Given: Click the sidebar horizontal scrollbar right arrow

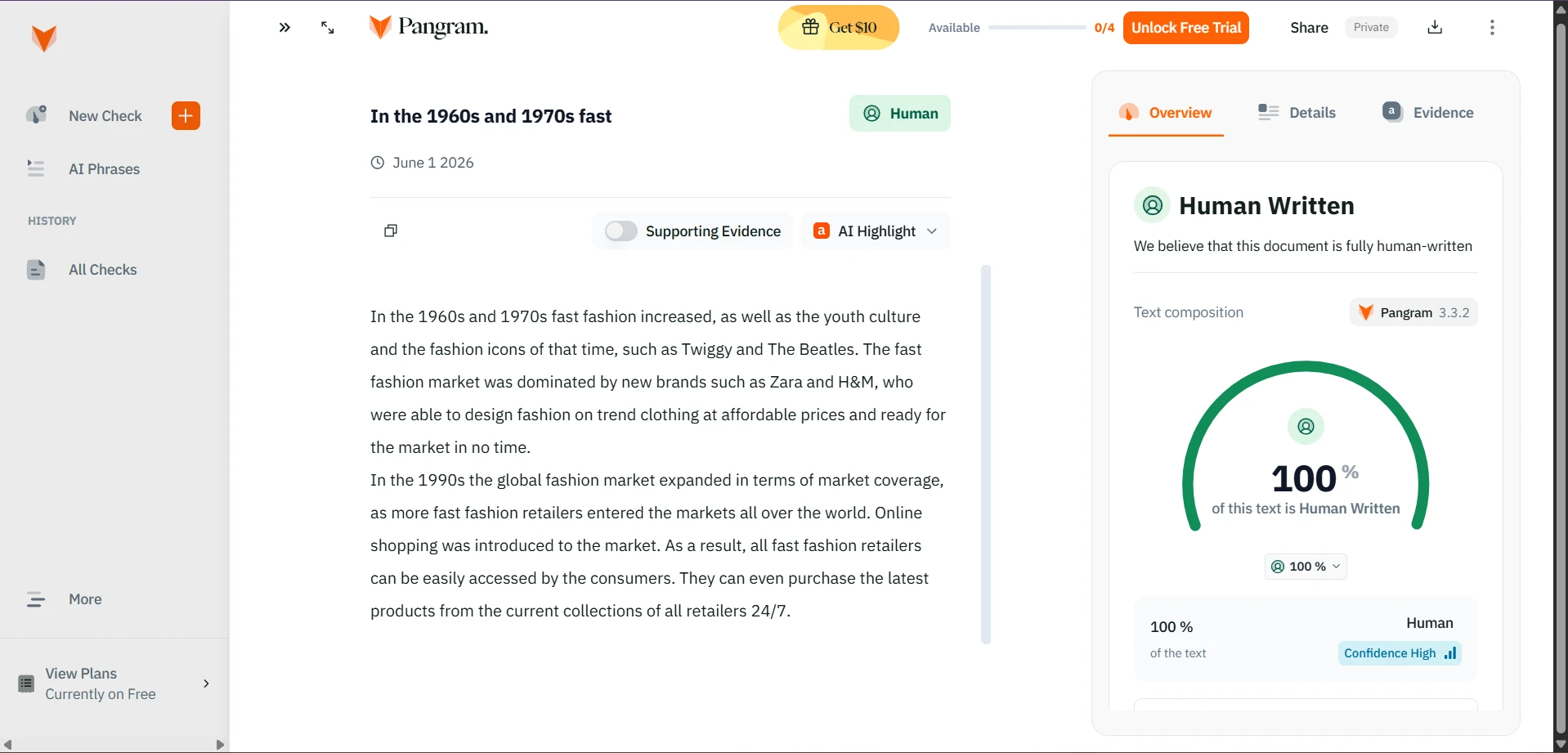Looking at the screenshot, I should click(219, 745).
